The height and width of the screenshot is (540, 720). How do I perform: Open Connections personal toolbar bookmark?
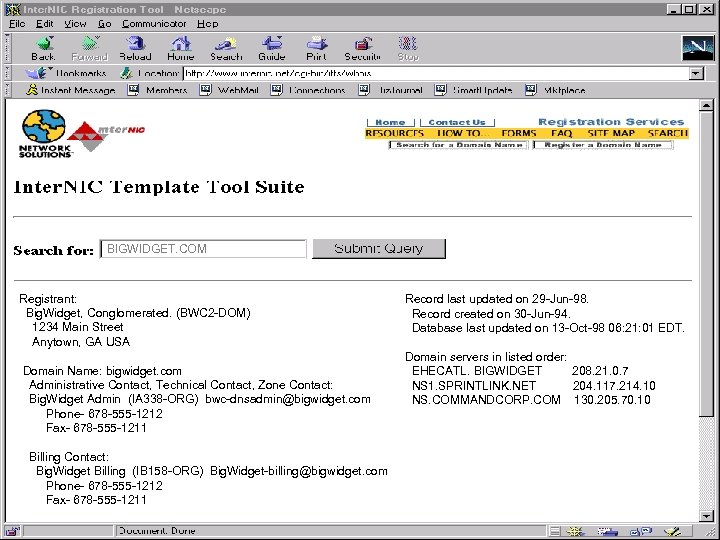(308, 90)
